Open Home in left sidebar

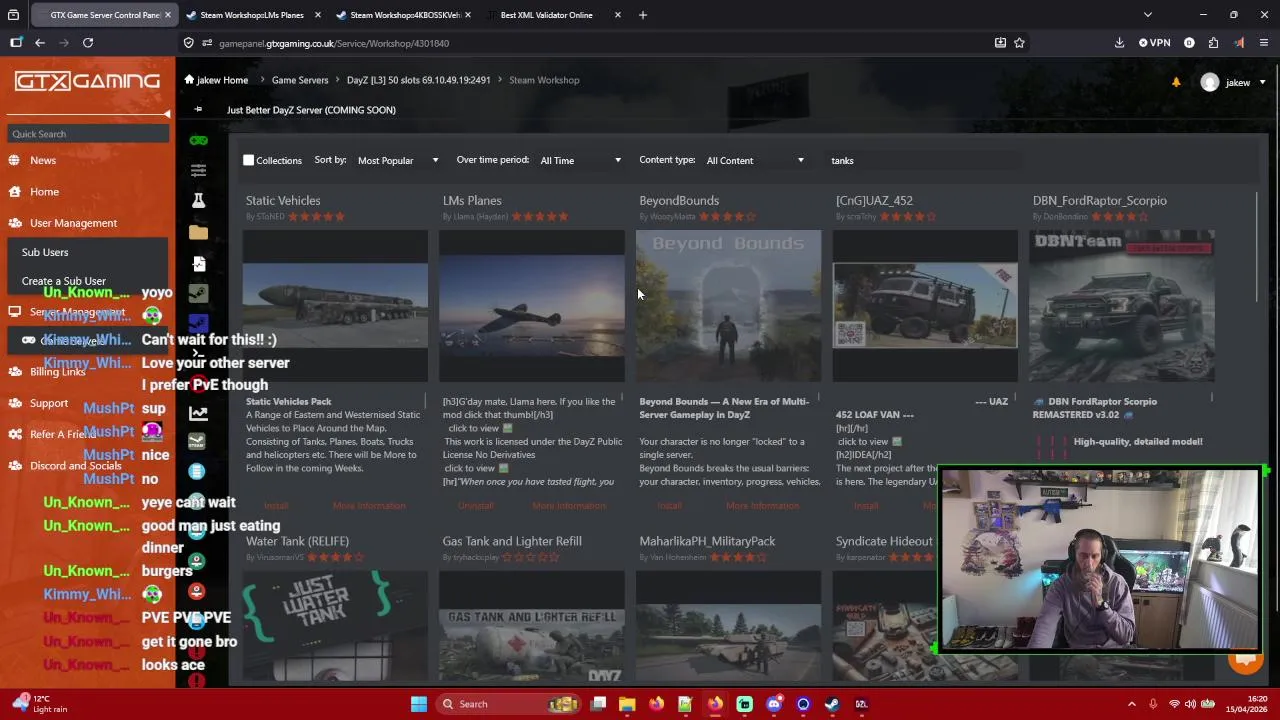pyautogui.click(x=44, y=192)
